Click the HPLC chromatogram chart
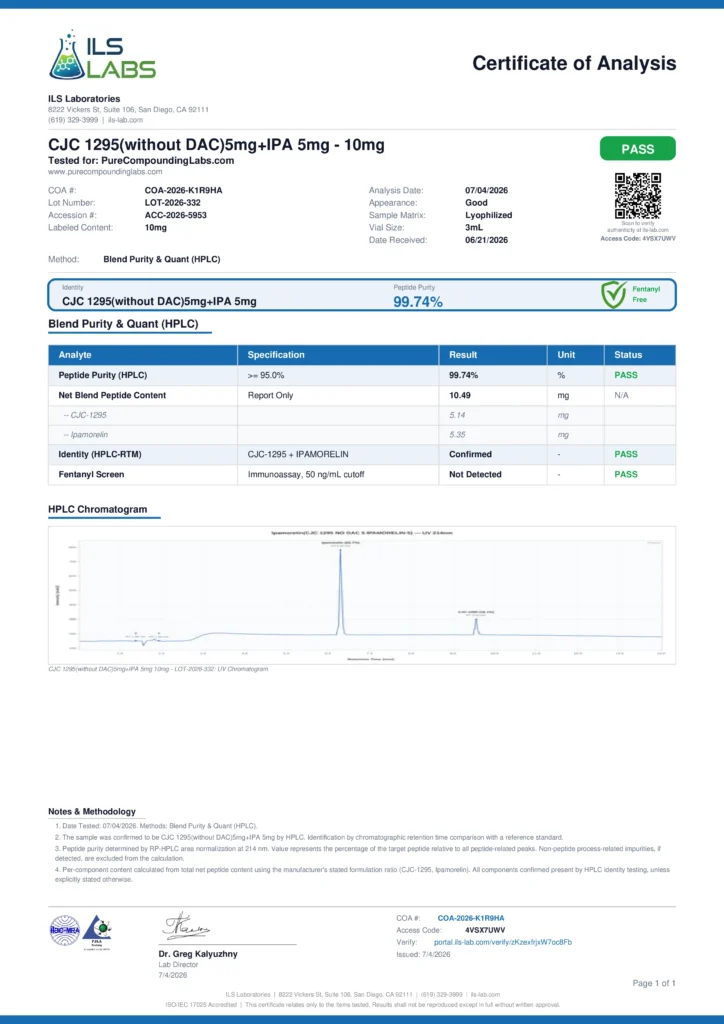Image resolution: width=724 pixels, height=1024 pixels. [362, 595]
